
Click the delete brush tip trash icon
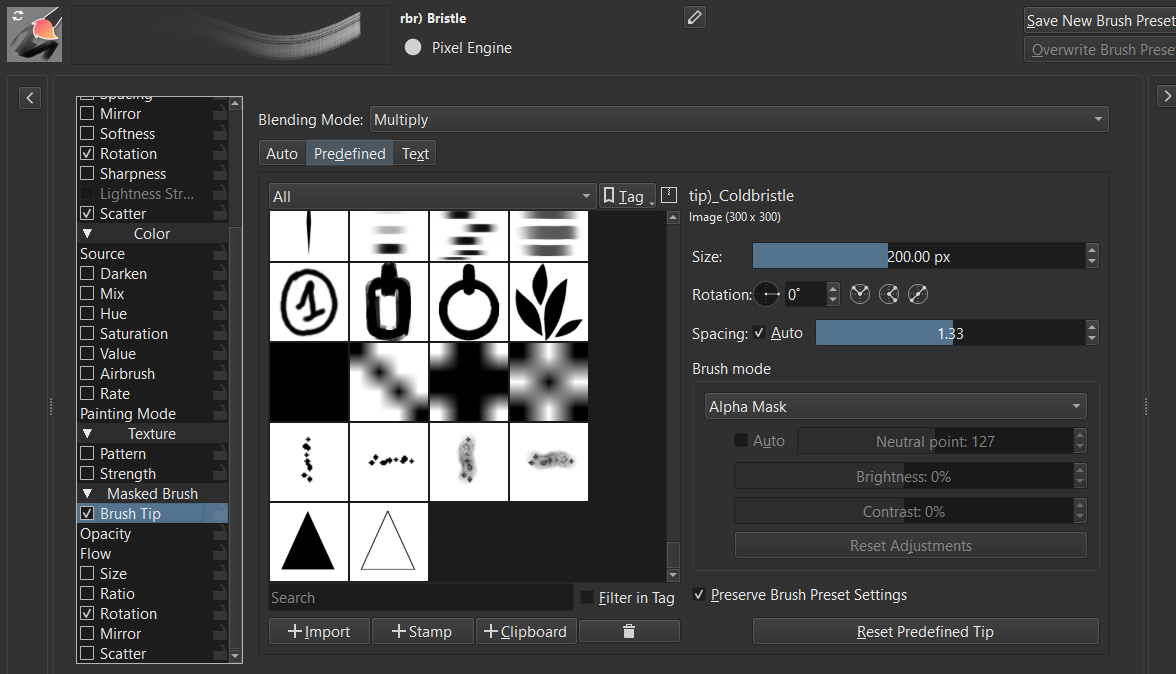click(628, 631)
